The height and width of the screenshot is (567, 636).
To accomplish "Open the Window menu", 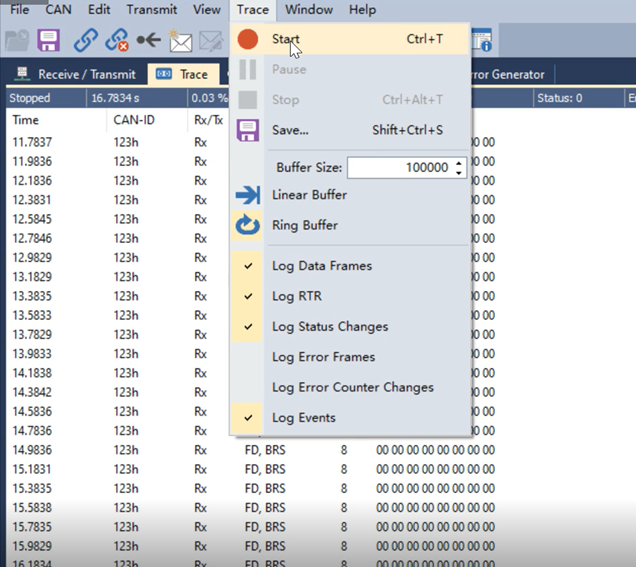I will (309, 10).
